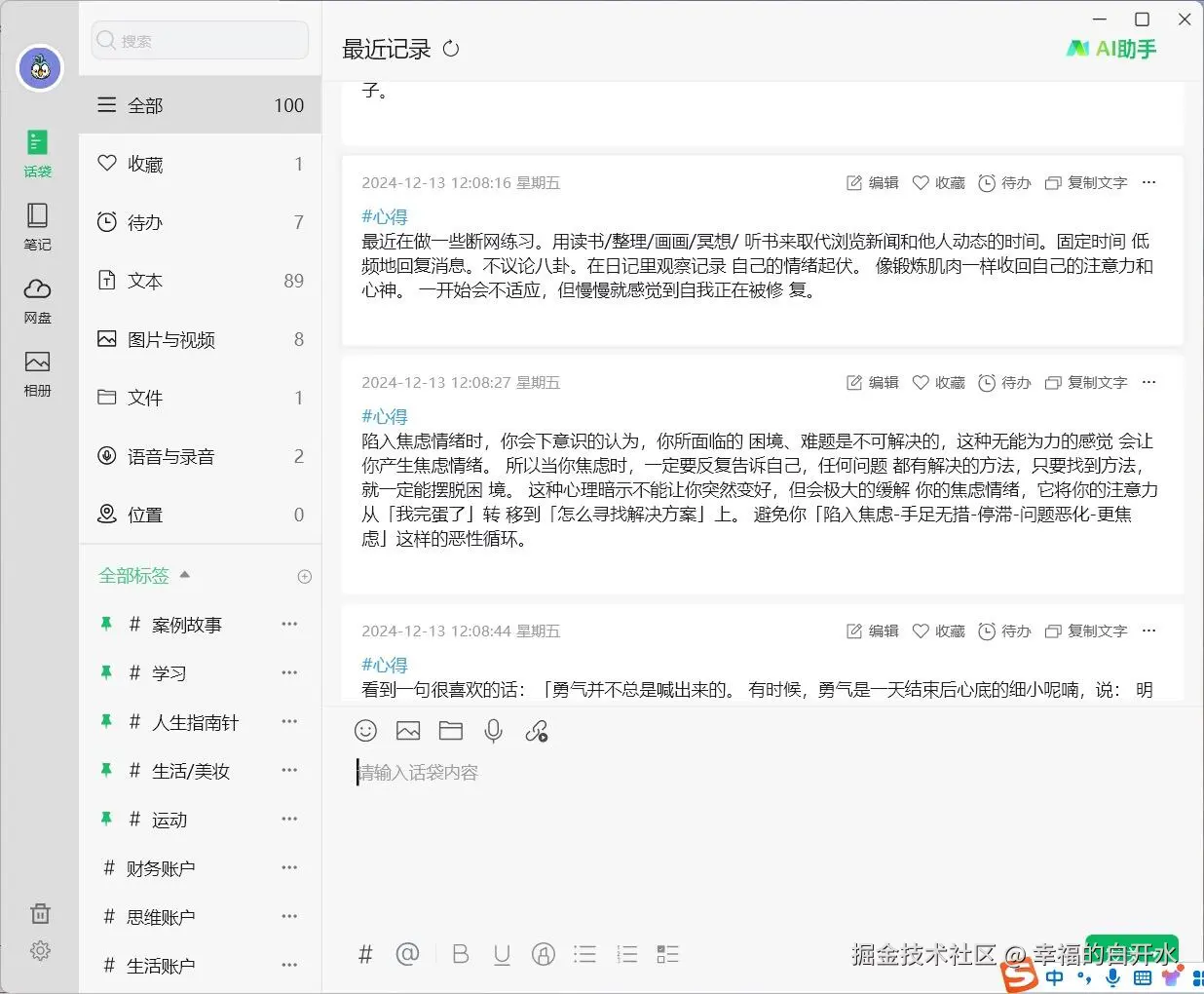
Task: Select the 位置 category
Action: click(200, 515)
